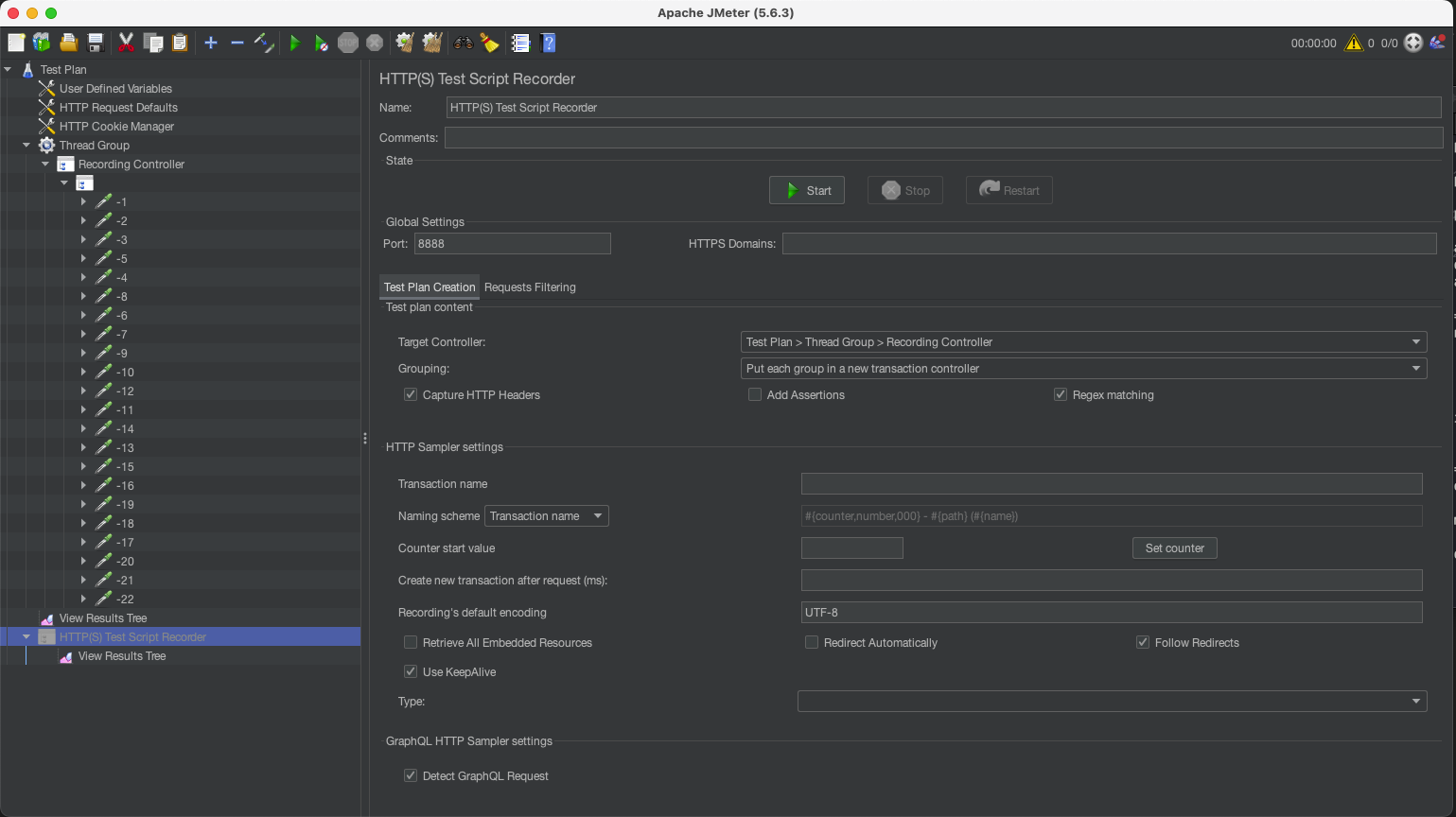This screenshot has height=817, width=1456.
Task: Switch to Requests Filtering tab
Action: [530, 287]
